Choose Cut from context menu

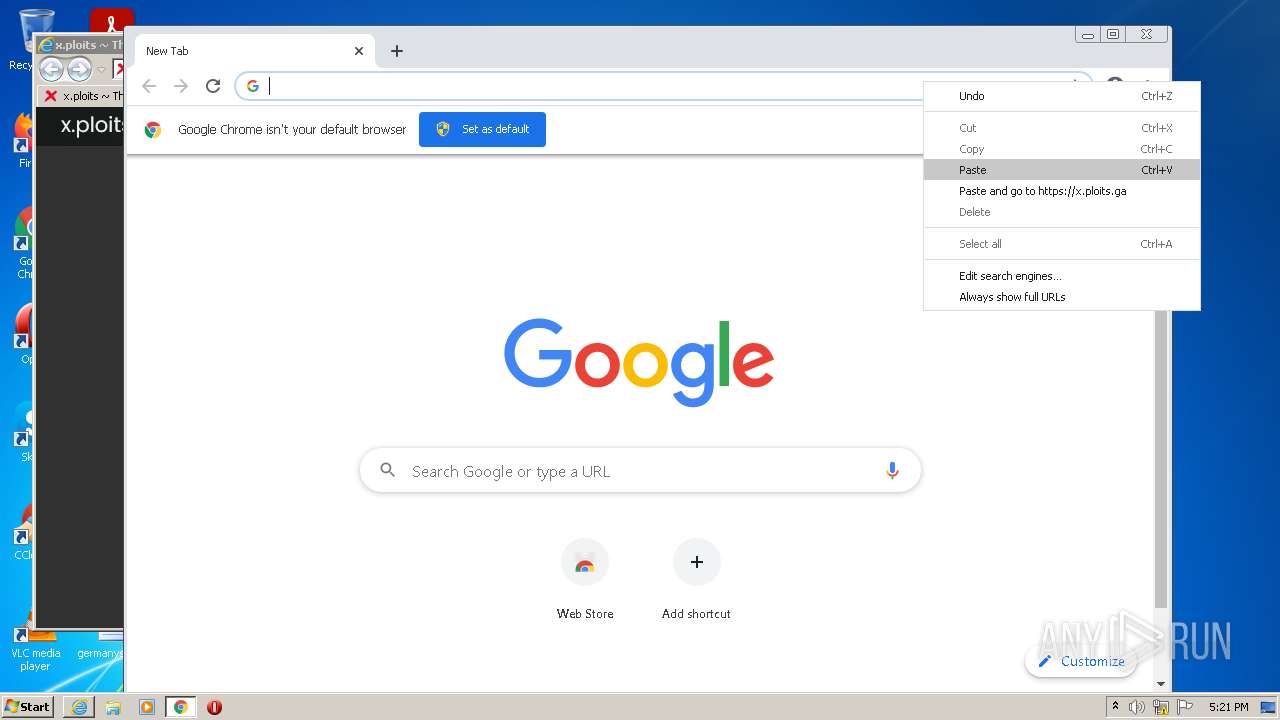(1062, 128)
